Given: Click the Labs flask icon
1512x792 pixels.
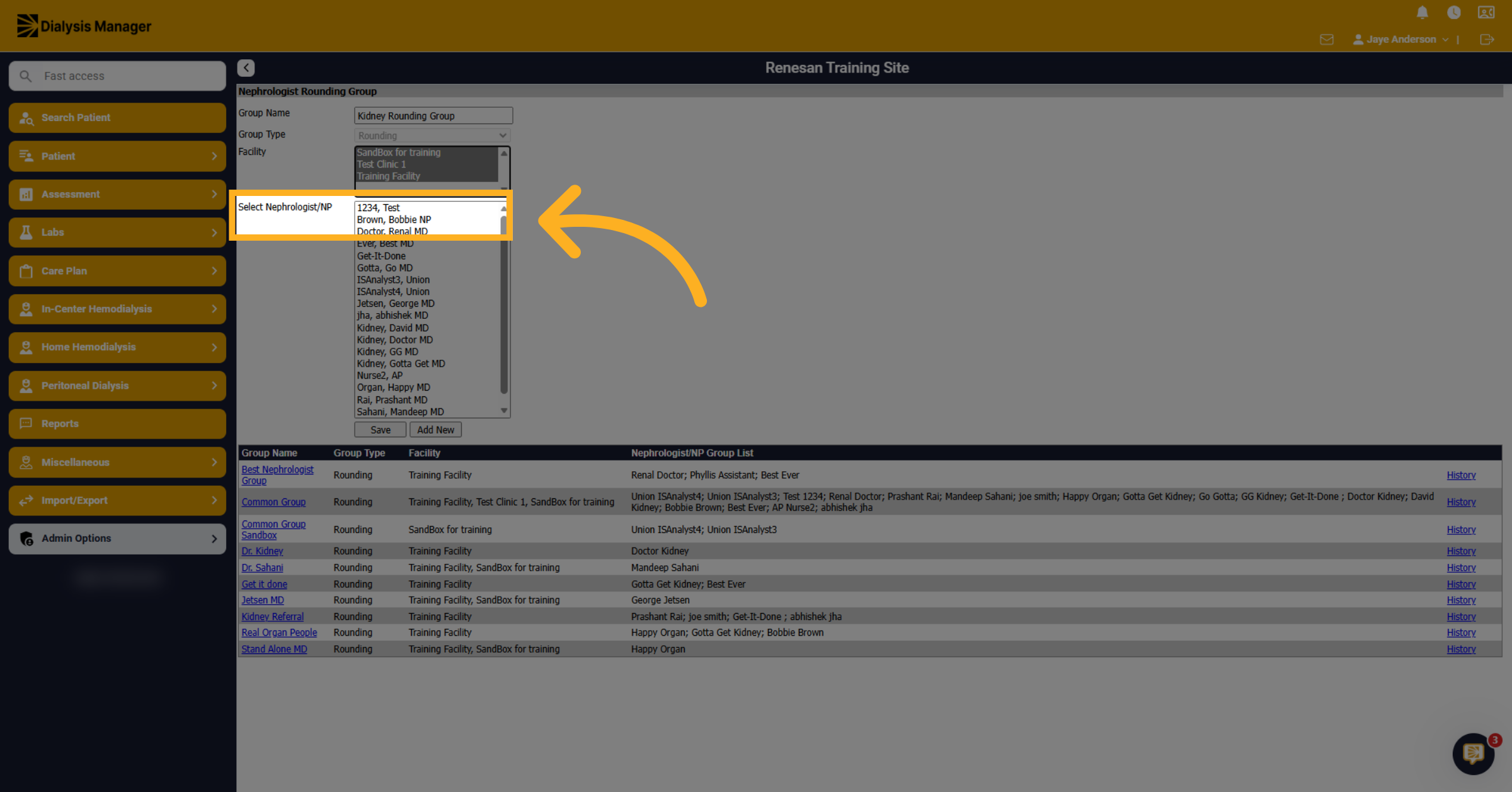Looking at the screenshot, I should pos(26,232).
